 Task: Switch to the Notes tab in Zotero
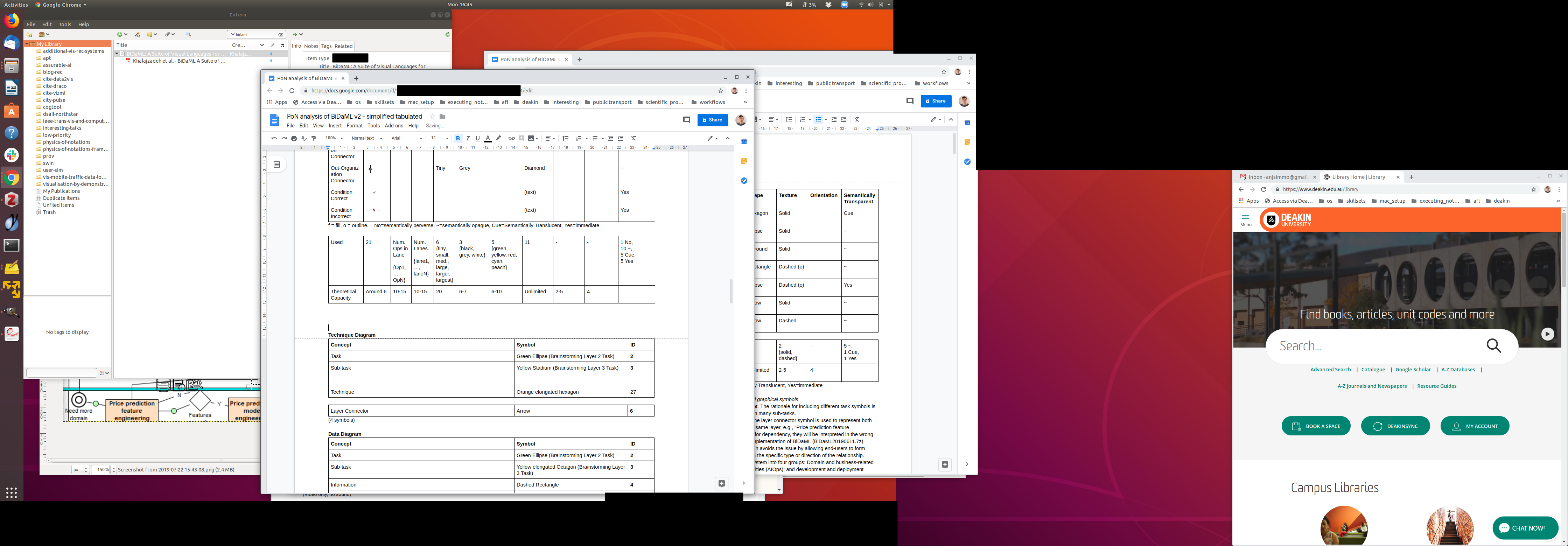tap(311, 46)
